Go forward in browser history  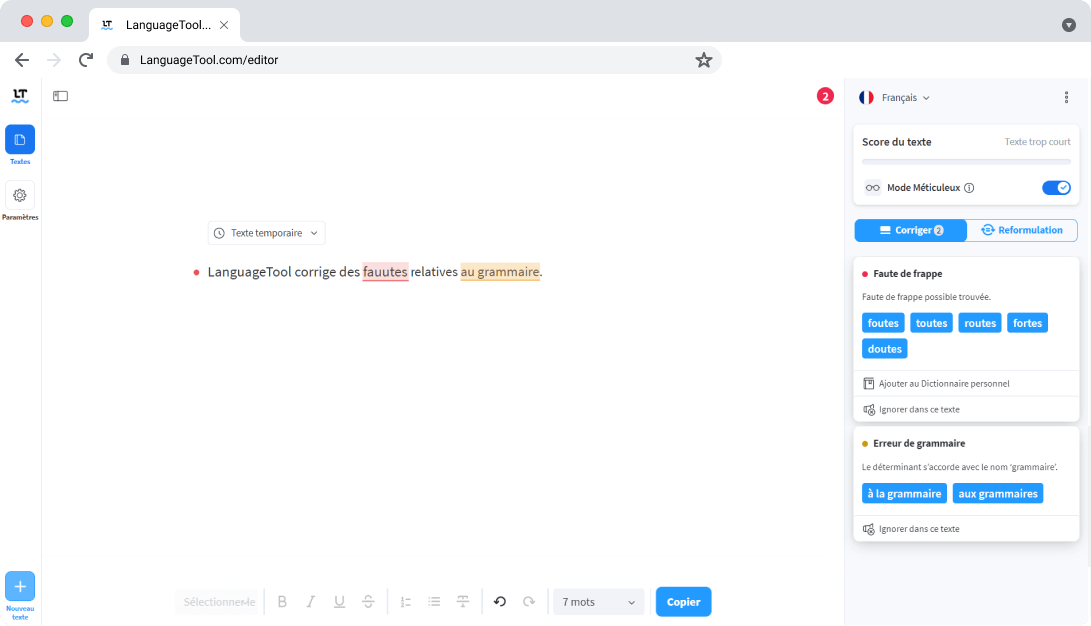(54, 60)
